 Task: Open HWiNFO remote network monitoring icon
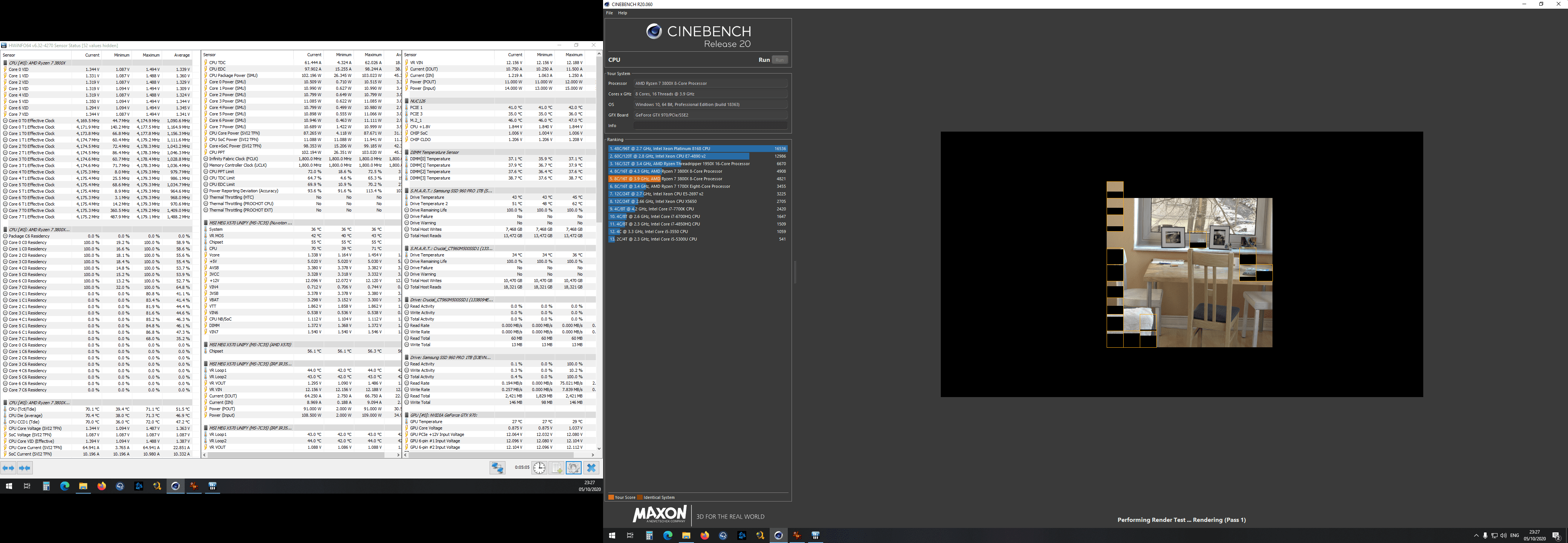tap(497, 468)
